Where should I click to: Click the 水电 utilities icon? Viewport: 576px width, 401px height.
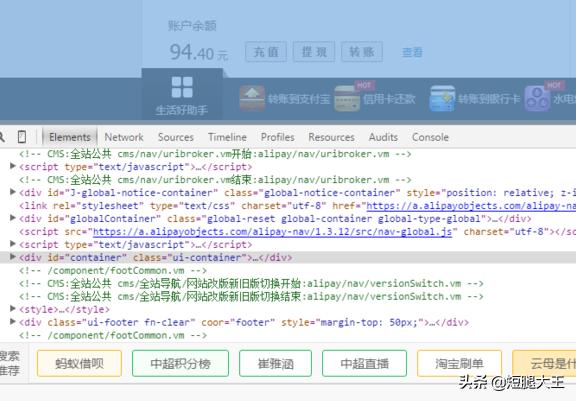point(537,98)
